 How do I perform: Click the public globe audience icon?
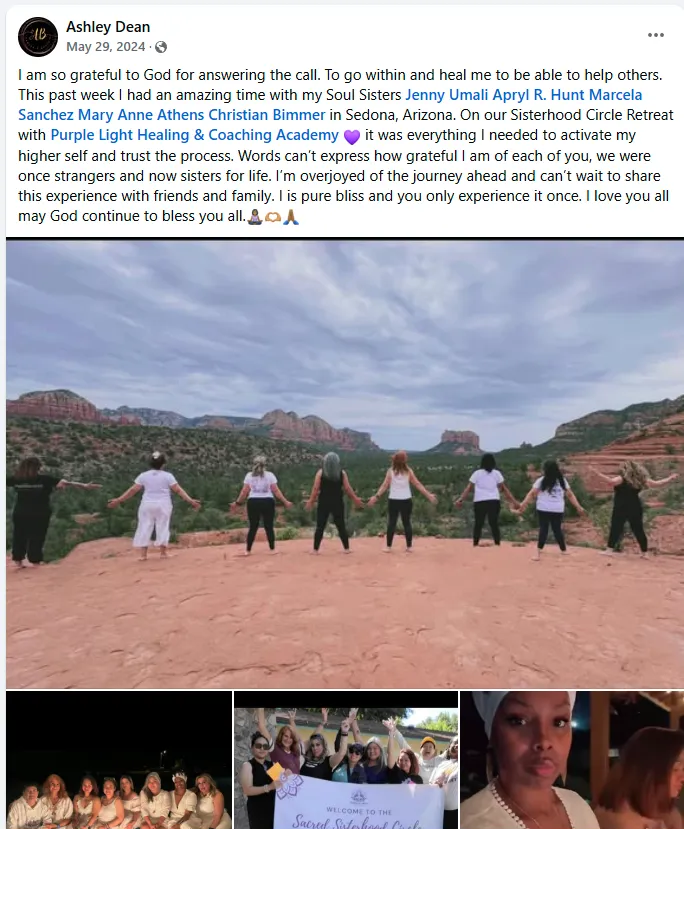[161, 47]
